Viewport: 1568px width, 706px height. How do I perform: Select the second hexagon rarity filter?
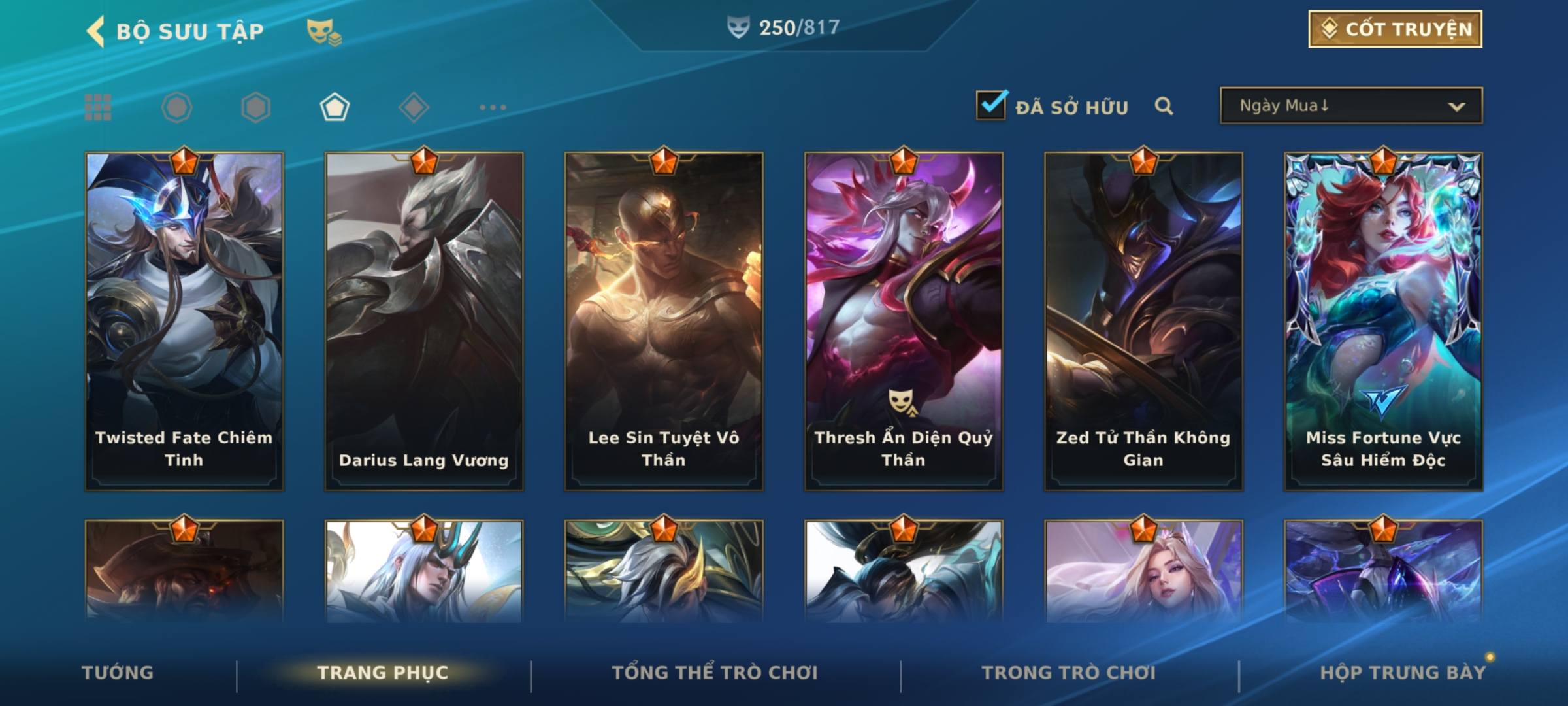(x=255, y=107)
